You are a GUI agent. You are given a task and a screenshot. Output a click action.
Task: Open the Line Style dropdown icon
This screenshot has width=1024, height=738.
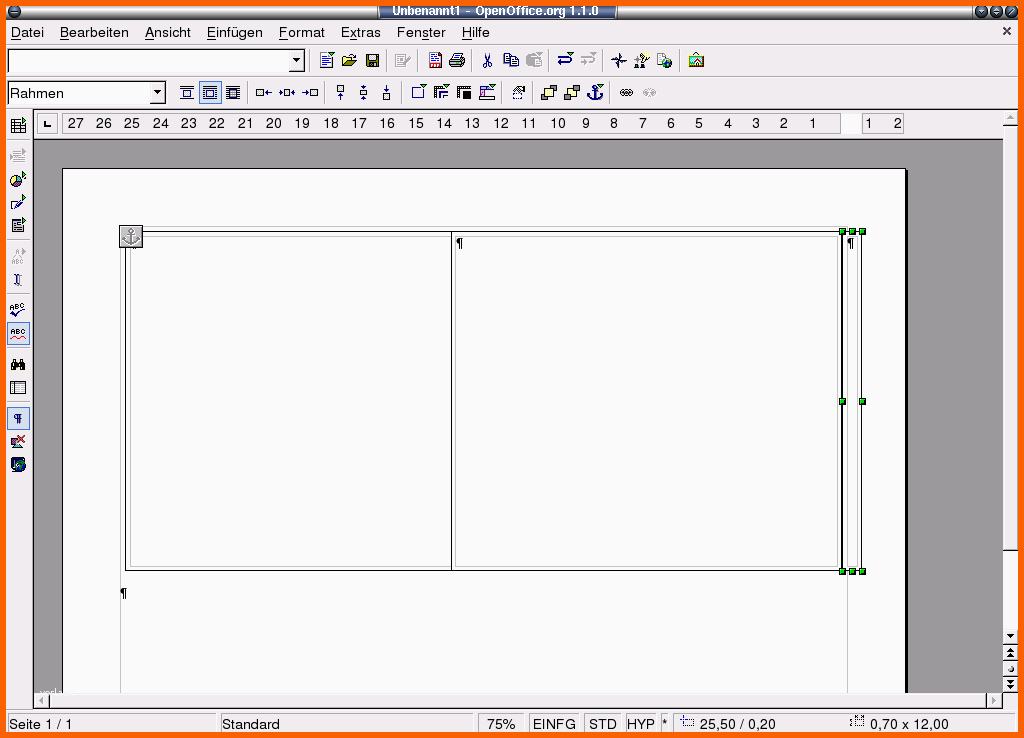(x=441, y=93)
